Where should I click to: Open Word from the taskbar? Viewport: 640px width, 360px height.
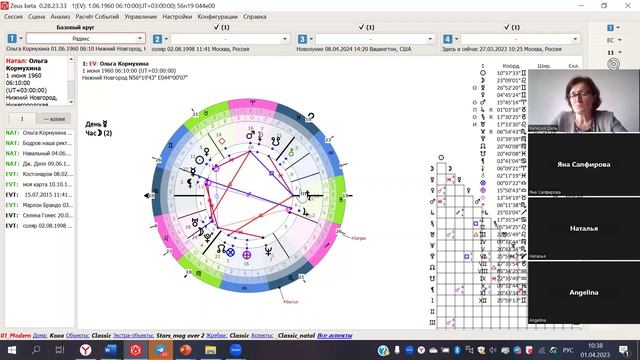pos(110,350)
